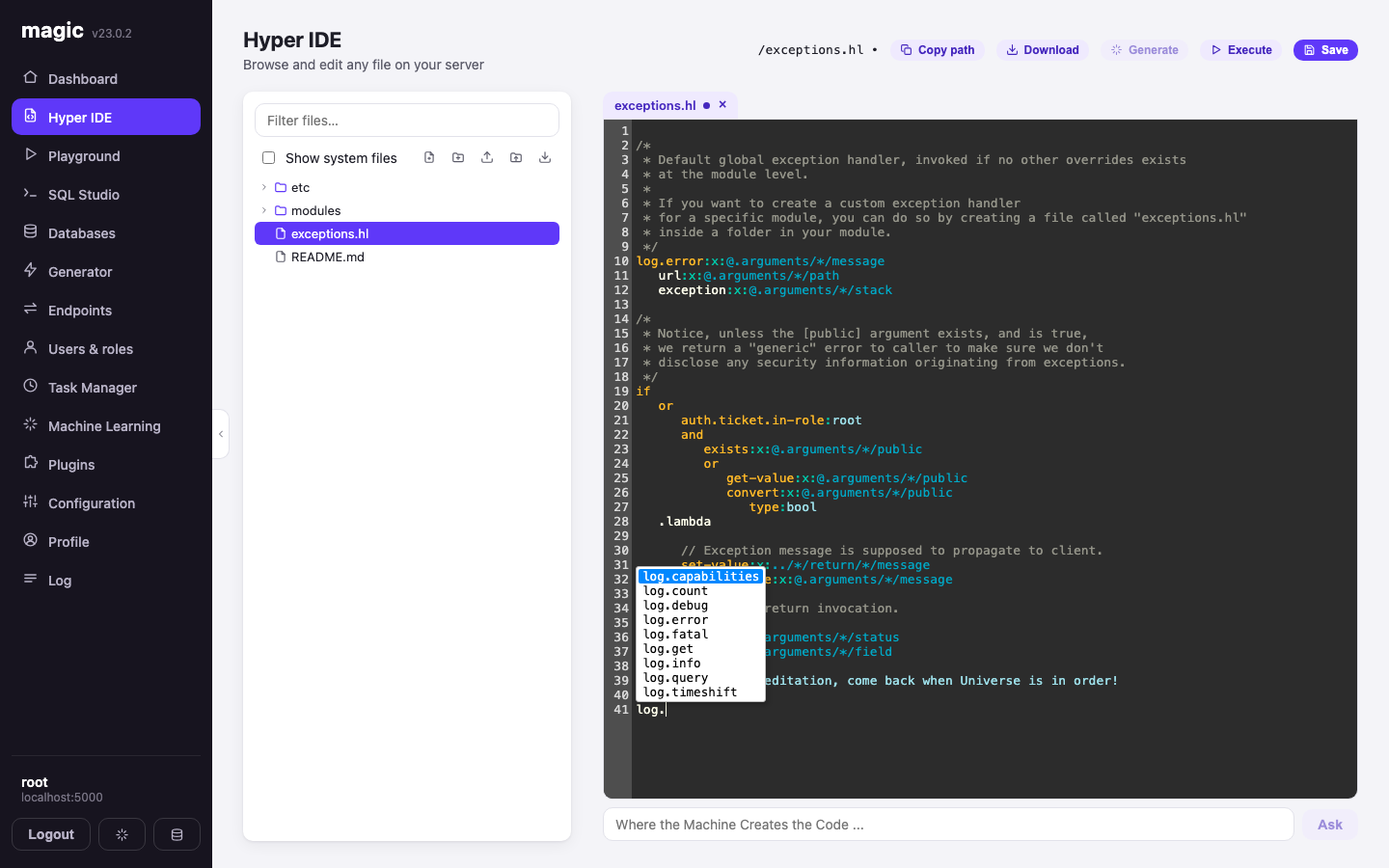Click the Hyper IDE file icon in sidebar
1389x868 pixels.
coord(30,116)
